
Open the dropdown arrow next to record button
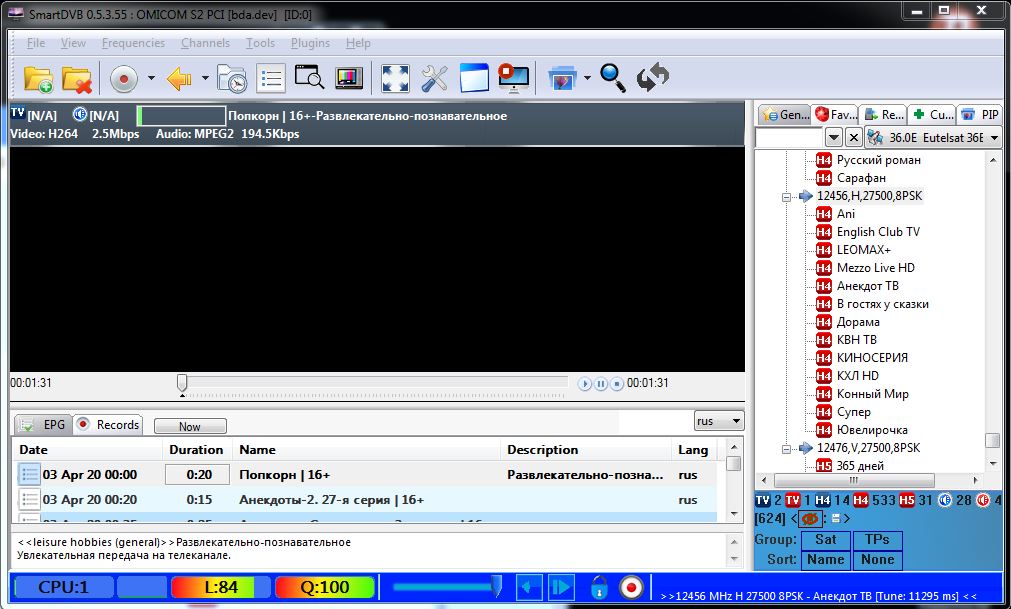pos(151,79)
